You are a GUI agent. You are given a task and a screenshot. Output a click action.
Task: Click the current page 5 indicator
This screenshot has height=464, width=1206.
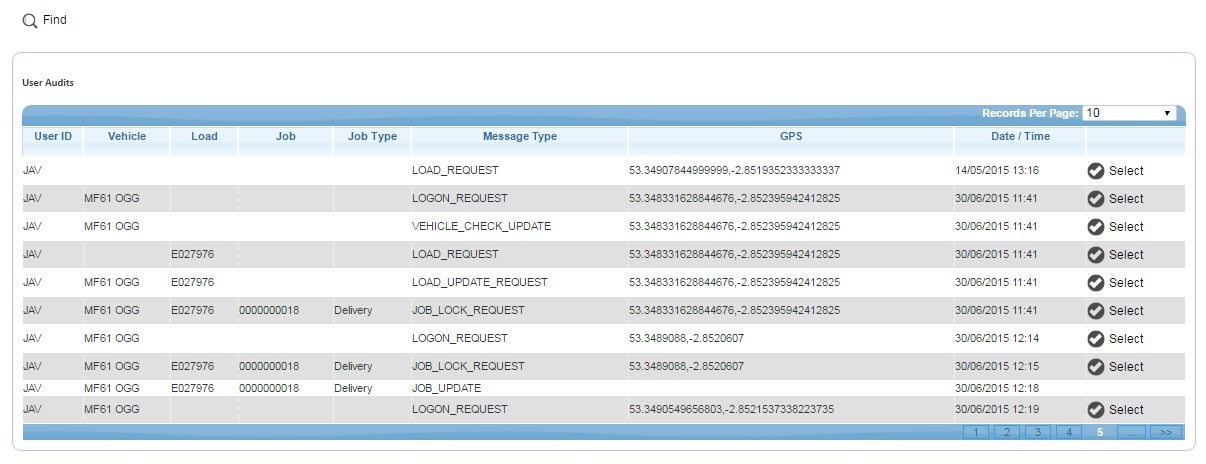coord(1100,432)
